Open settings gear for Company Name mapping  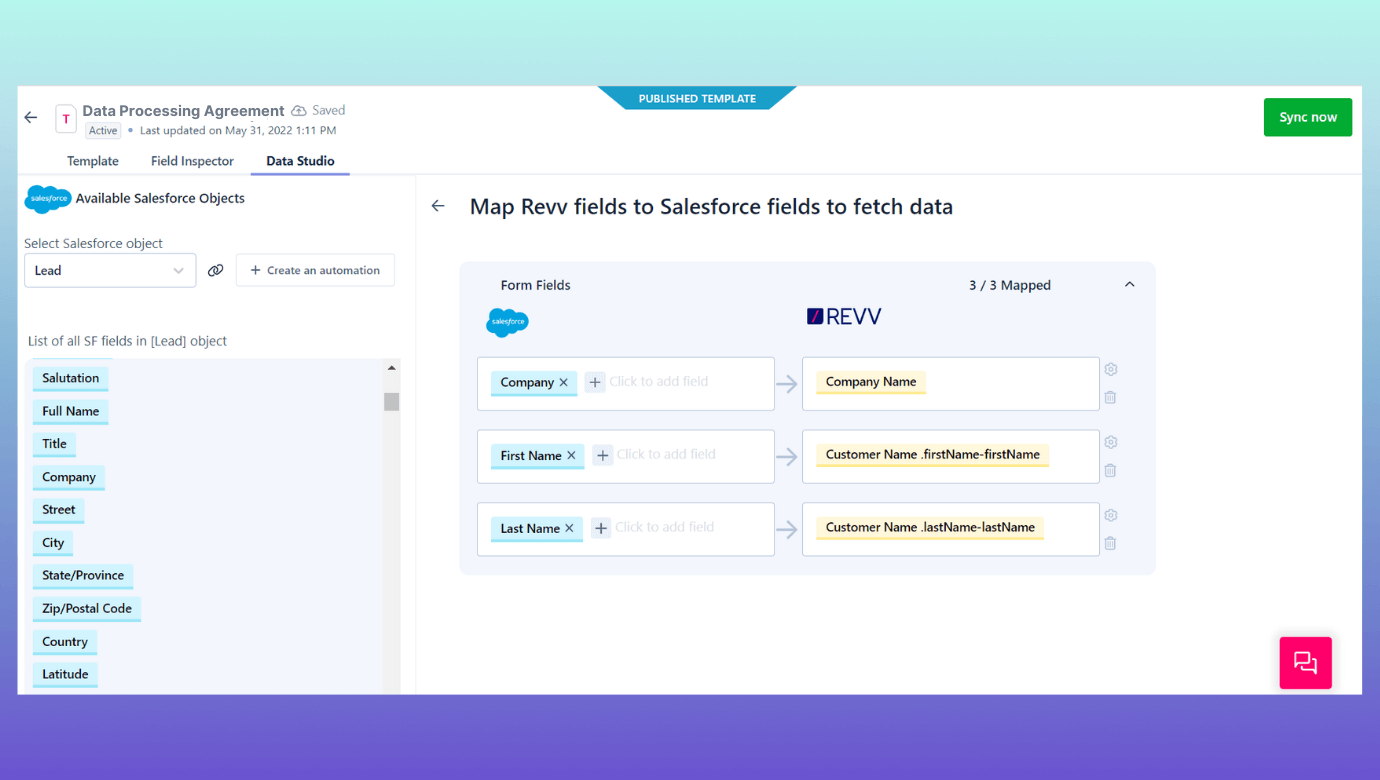tap(1111, 369)
